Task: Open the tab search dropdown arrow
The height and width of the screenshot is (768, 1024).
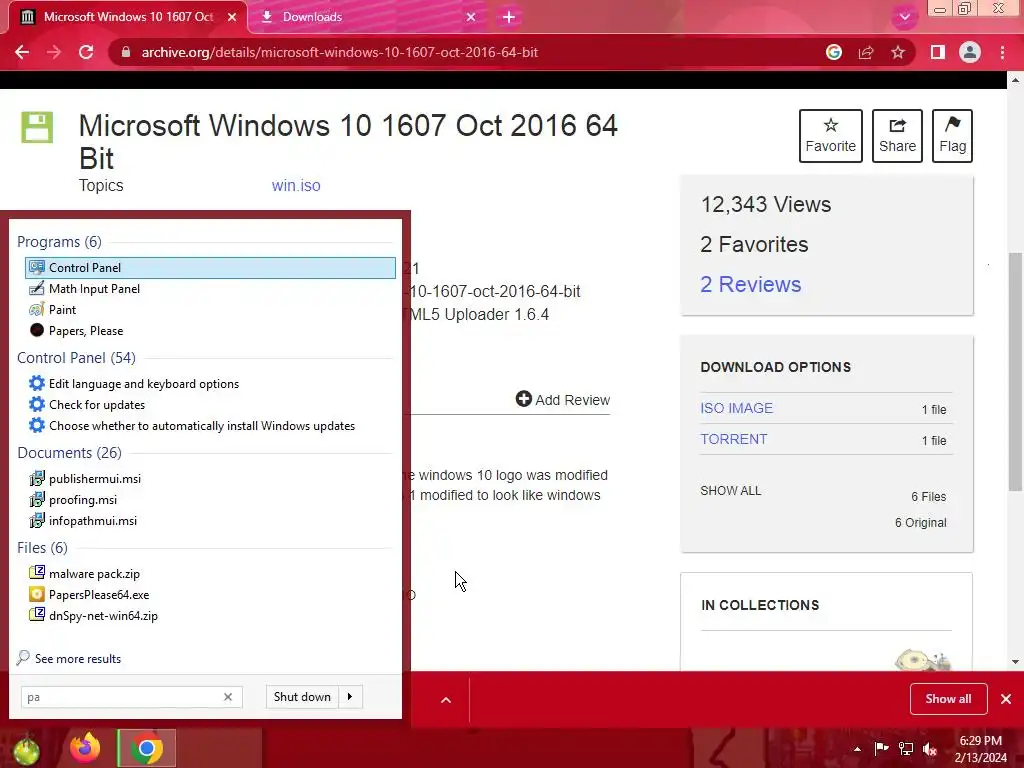Action: coord(904,17)
